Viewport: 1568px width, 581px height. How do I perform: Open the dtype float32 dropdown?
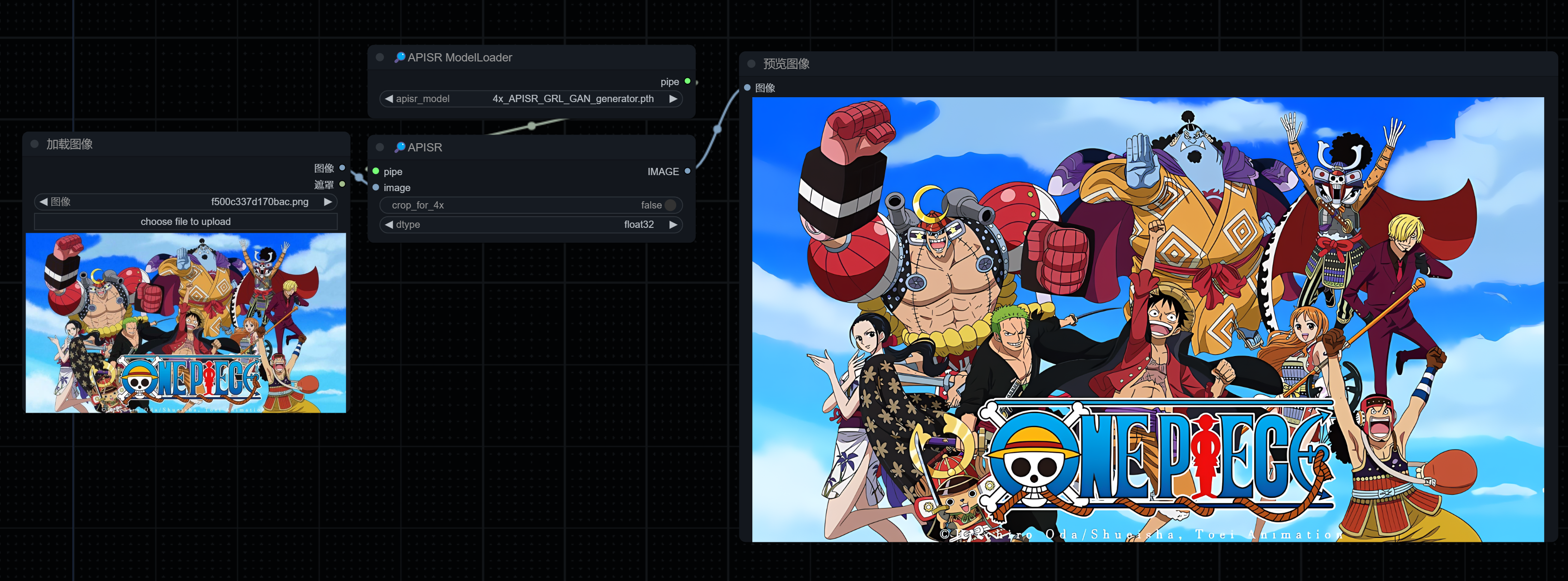coord(639,224)
